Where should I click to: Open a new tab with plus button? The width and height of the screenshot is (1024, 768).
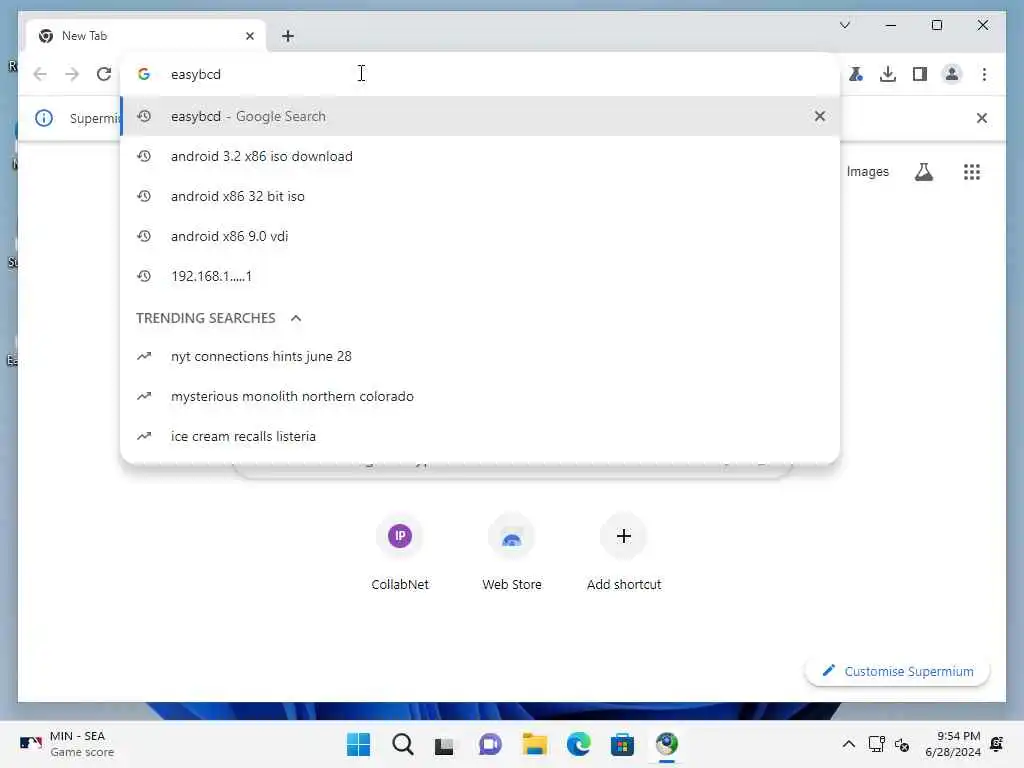click(288, 36)
